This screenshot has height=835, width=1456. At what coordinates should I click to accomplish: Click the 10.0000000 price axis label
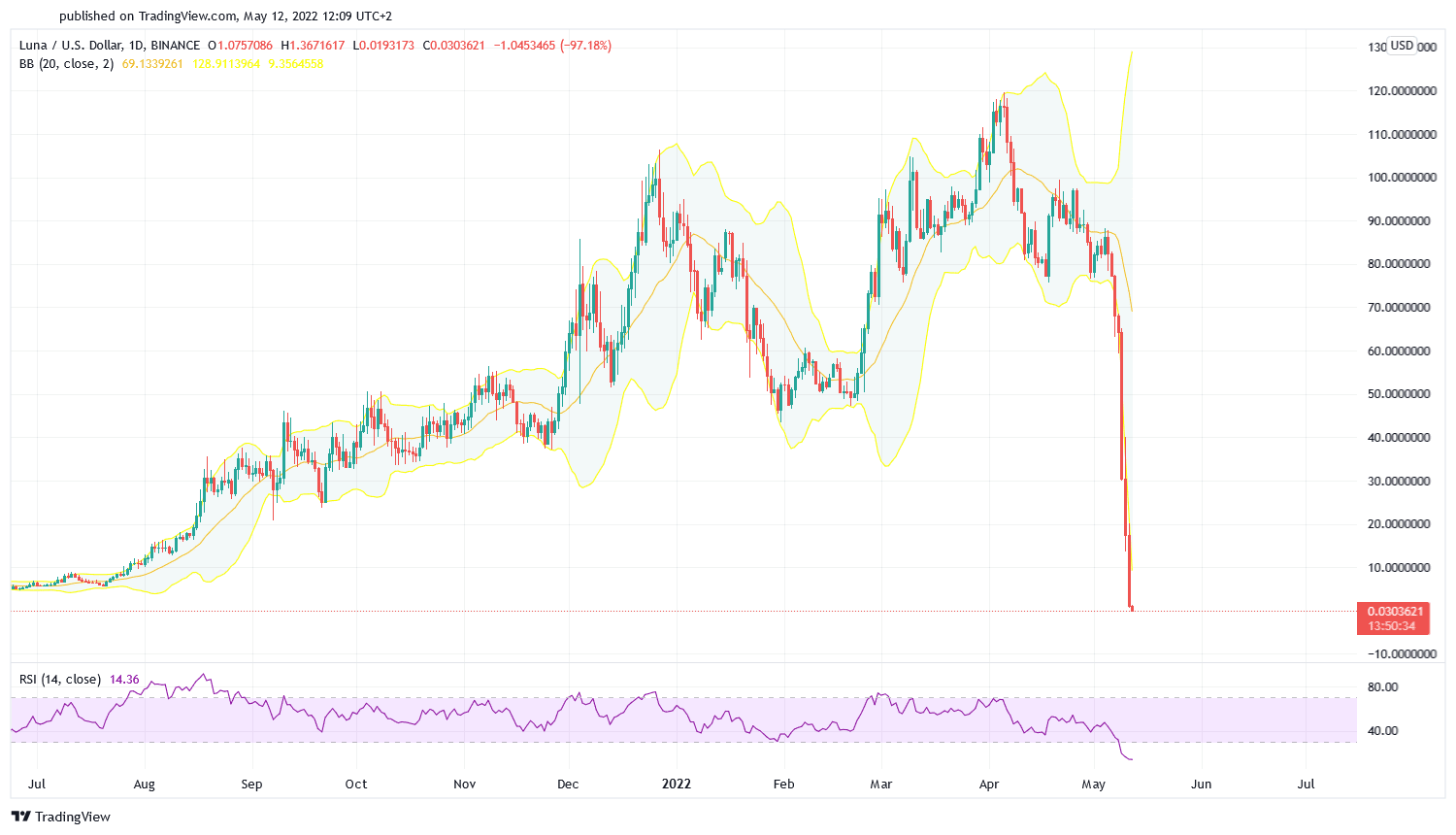coord(1399,568)
